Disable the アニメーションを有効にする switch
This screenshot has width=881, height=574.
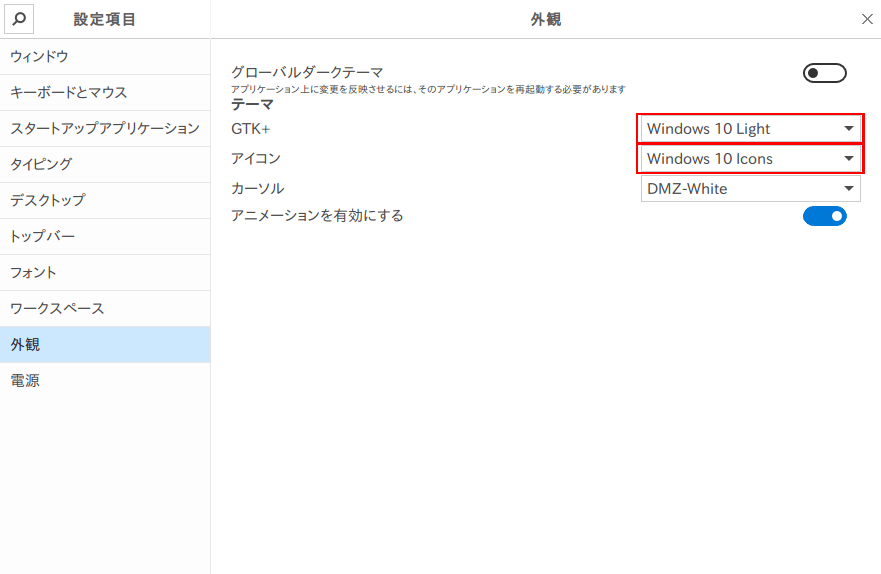[824, 216]
